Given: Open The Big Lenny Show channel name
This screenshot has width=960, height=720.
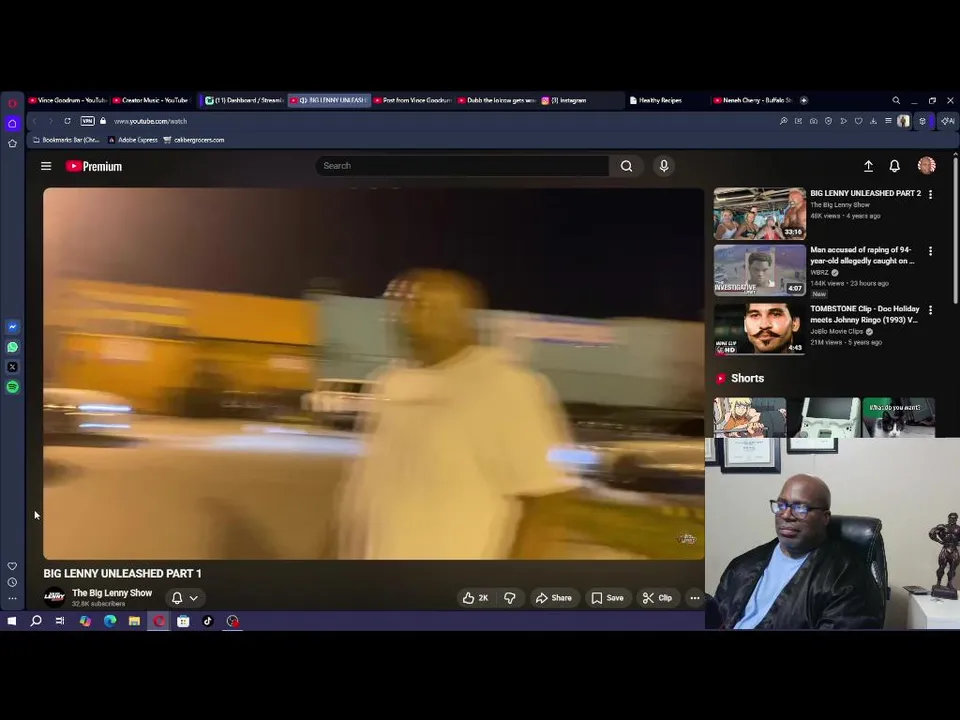Looking at the screenshot, I should [x=112, y=593].
